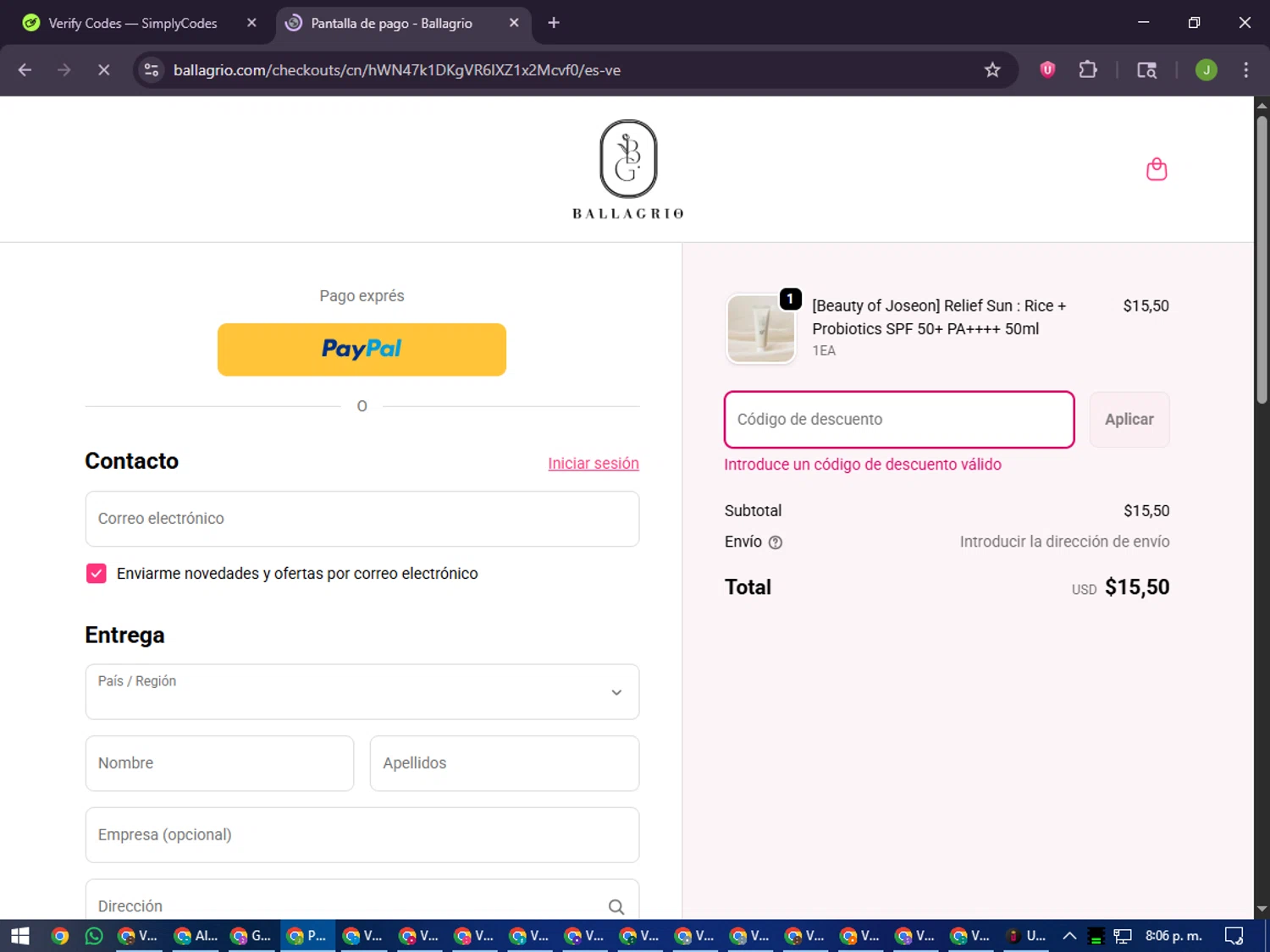Show hidden system tray icons
The height and width of the screenshot is (952, 1270).
(x=1069, y=936)
